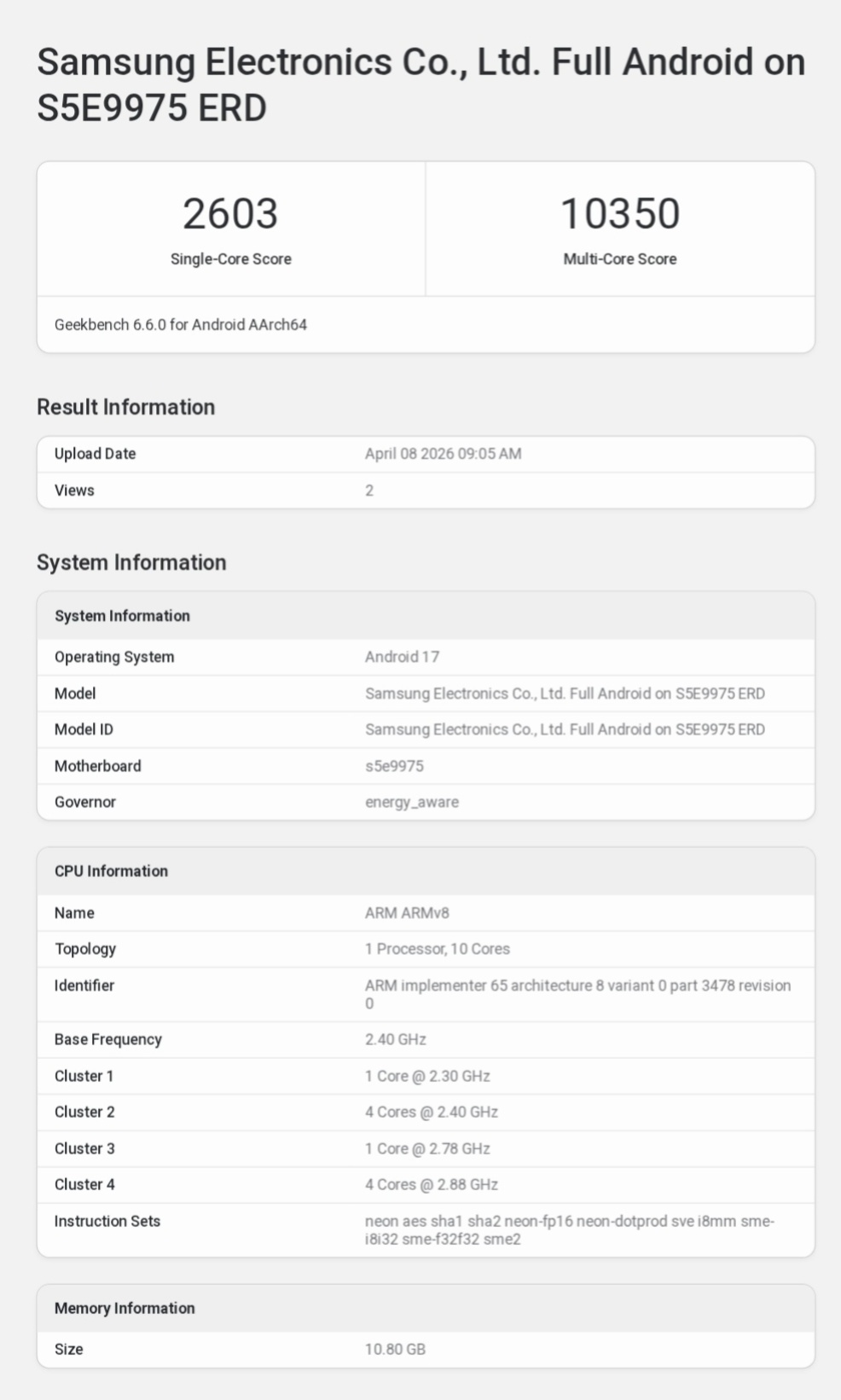Click the memory Size value 10.80 GB
The width and height of the screenshot is (841, 1400).
[x=395, y=1349]
